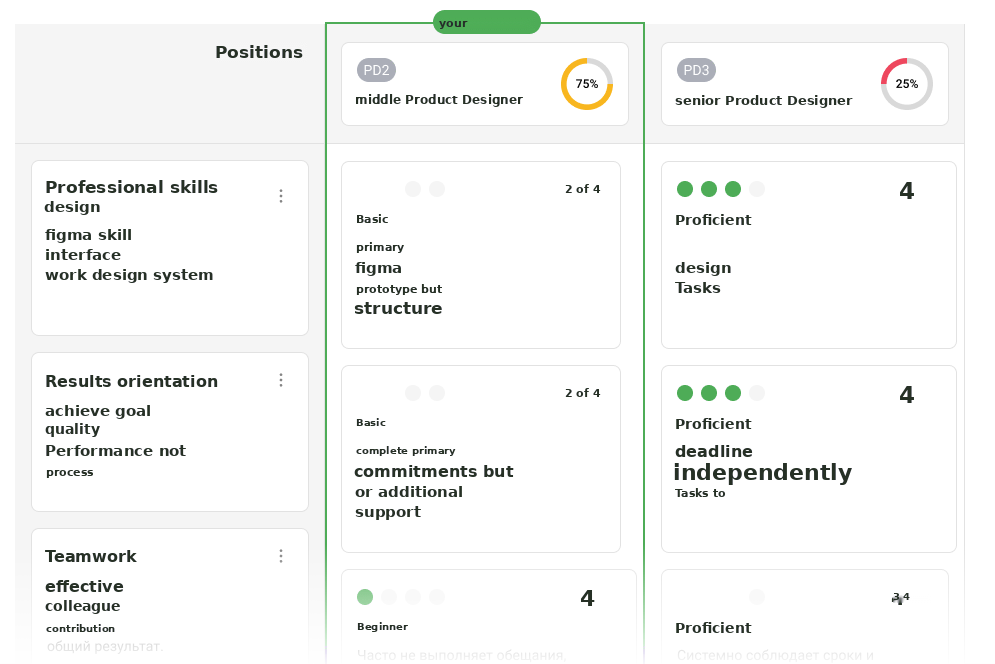Click fourth grey dot in PD3 Professional skills
The image size is (995, 664).
(756, 189)
